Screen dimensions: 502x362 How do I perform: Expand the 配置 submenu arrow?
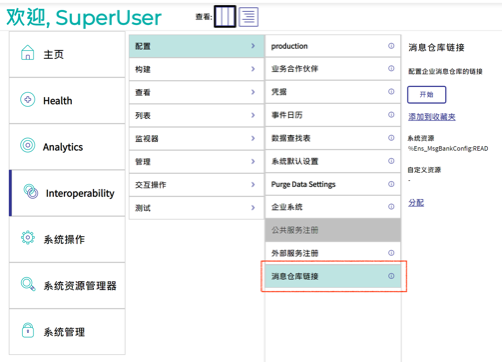pos(253,46)
